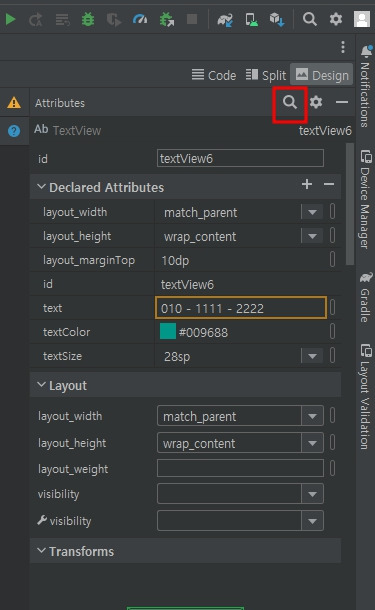Image resolution: width=375 pixels, height=610 pixels.
Task: Switch to Design view tab
Action: (322, 74)
